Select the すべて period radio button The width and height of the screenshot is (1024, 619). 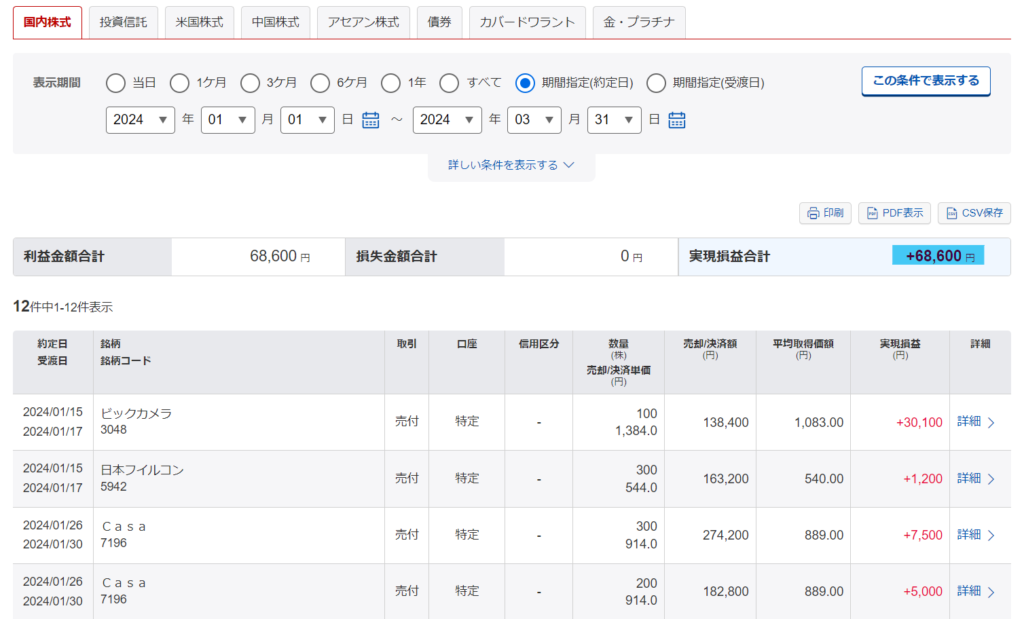pos(449,83)
